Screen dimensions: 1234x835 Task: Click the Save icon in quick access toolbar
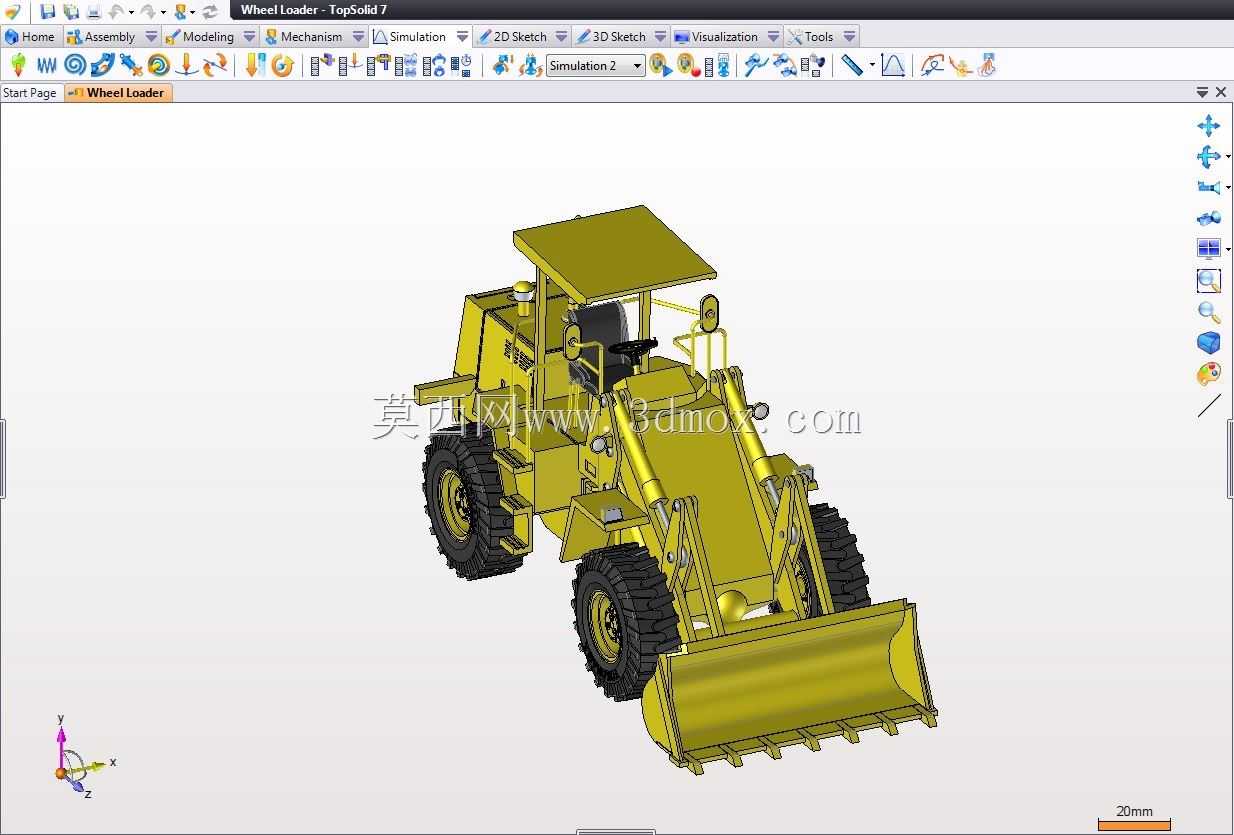[x=48, y=11]
